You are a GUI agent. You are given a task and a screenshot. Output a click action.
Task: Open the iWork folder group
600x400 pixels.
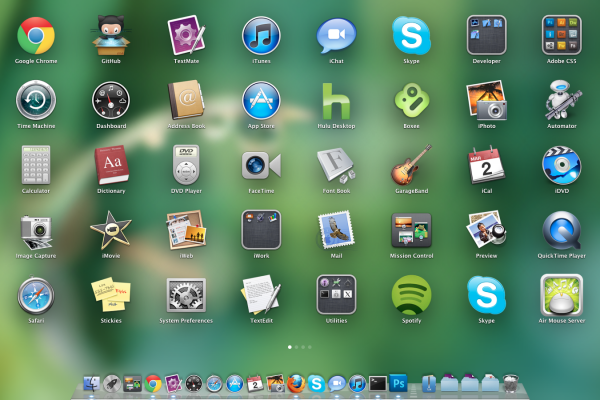261,230
